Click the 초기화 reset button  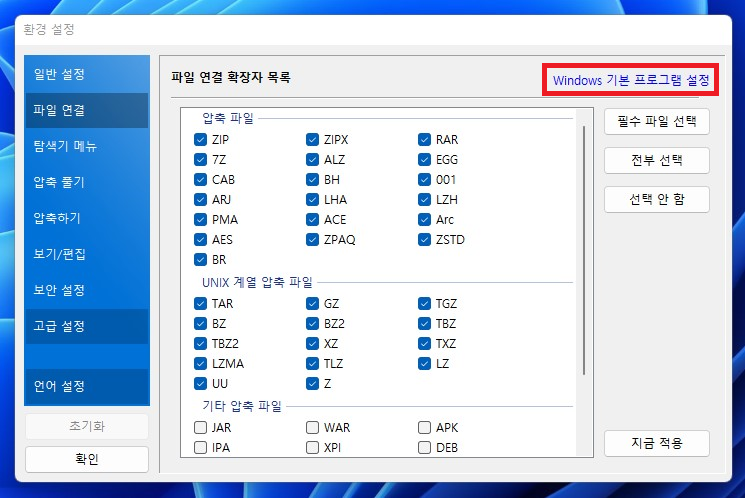pos(87,426)
